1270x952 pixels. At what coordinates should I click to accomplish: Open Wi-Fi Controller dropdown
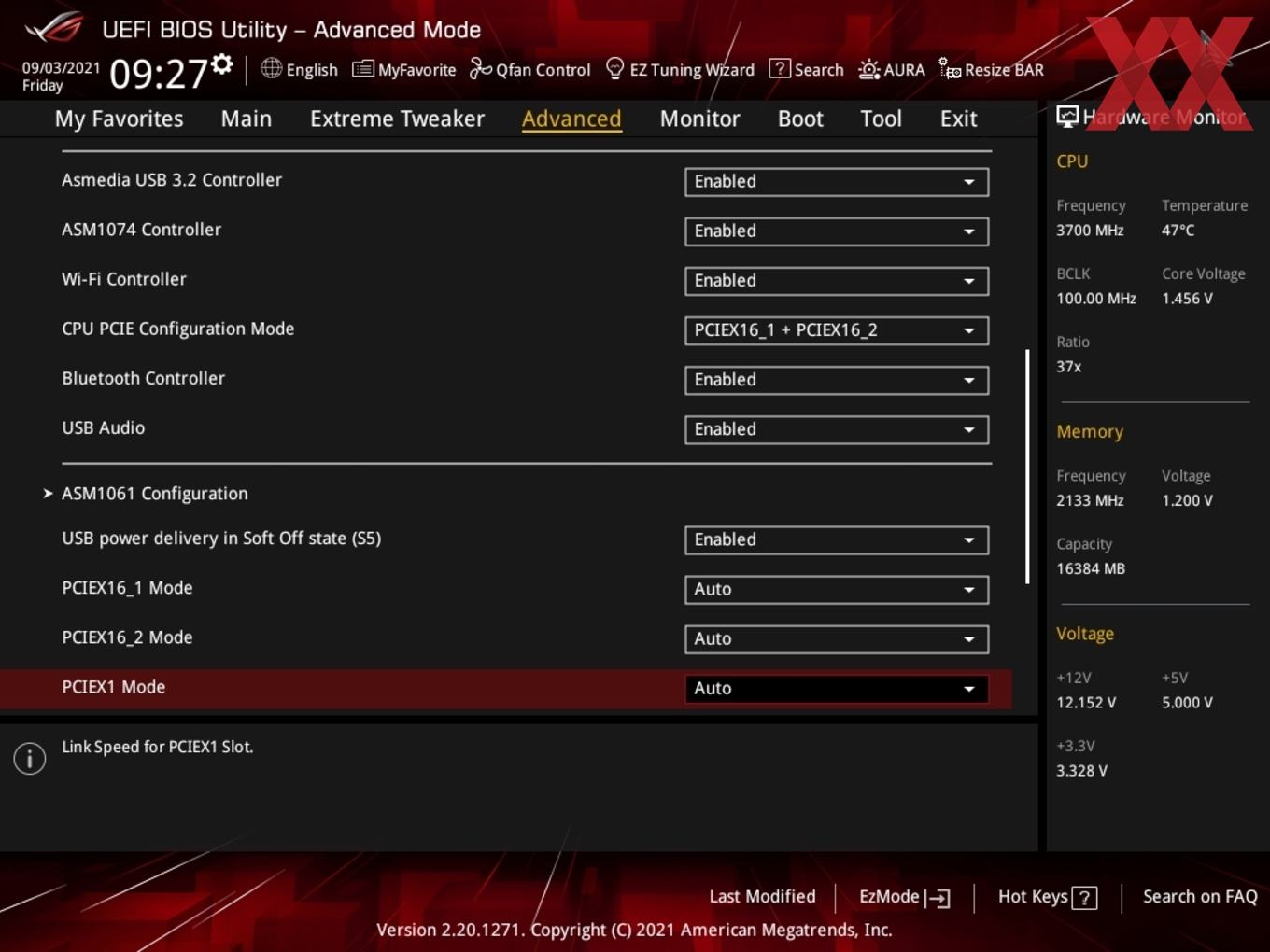[x=836, y=280]
